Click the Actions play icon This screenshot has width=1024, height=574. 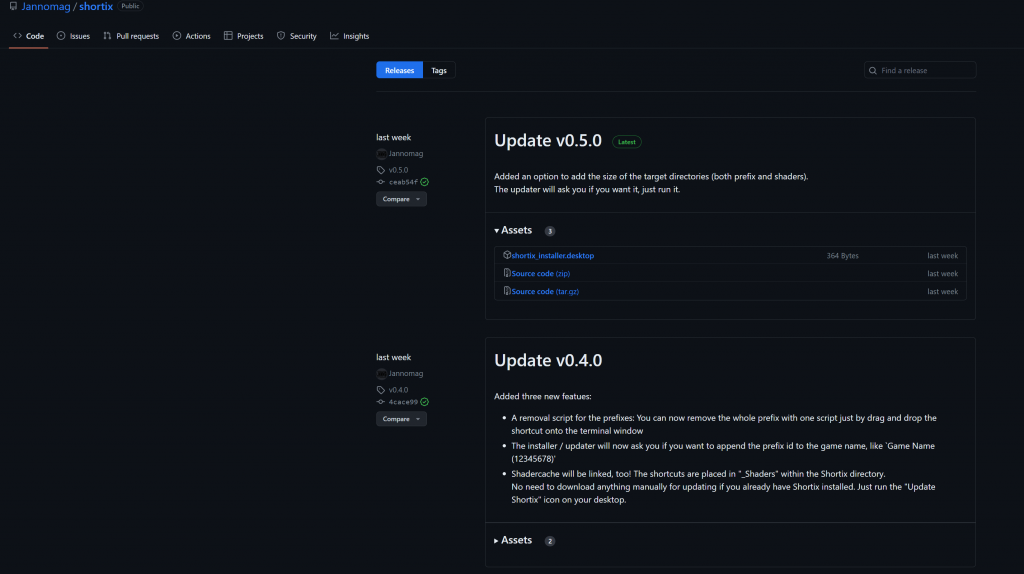[x=176, y=36]
